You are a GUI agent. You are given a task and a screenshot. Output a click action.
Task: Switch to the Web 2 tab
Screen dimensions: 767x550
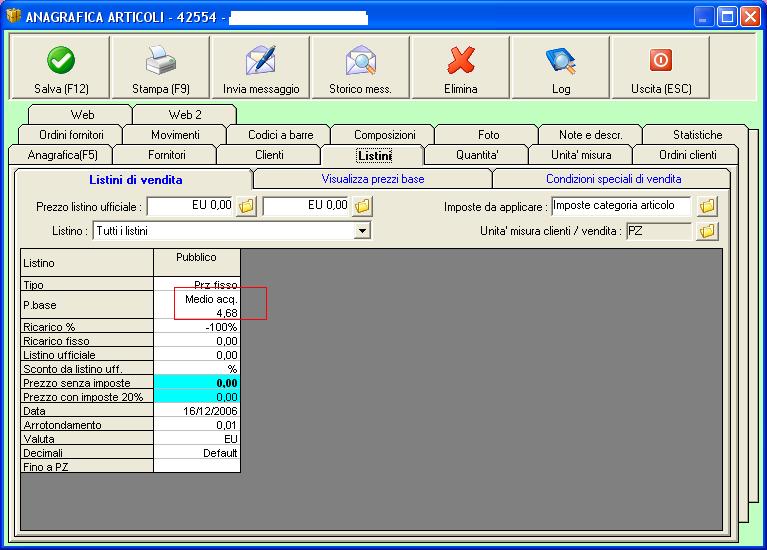tap(184, 115)
